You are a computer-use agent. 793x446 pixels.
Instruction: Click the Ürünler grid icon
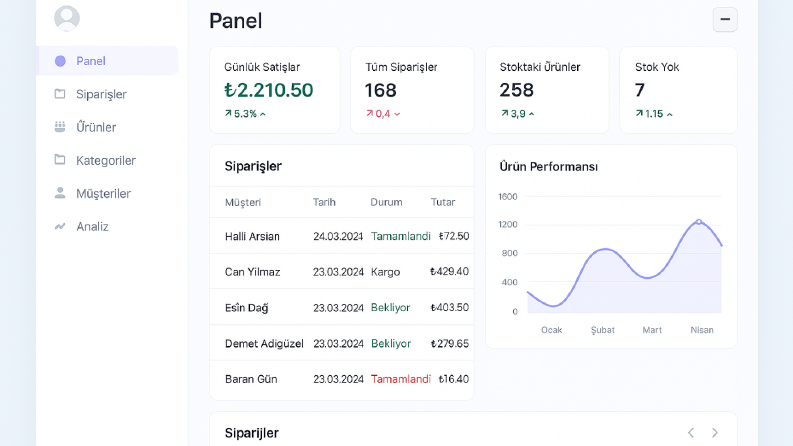[60, 127]
